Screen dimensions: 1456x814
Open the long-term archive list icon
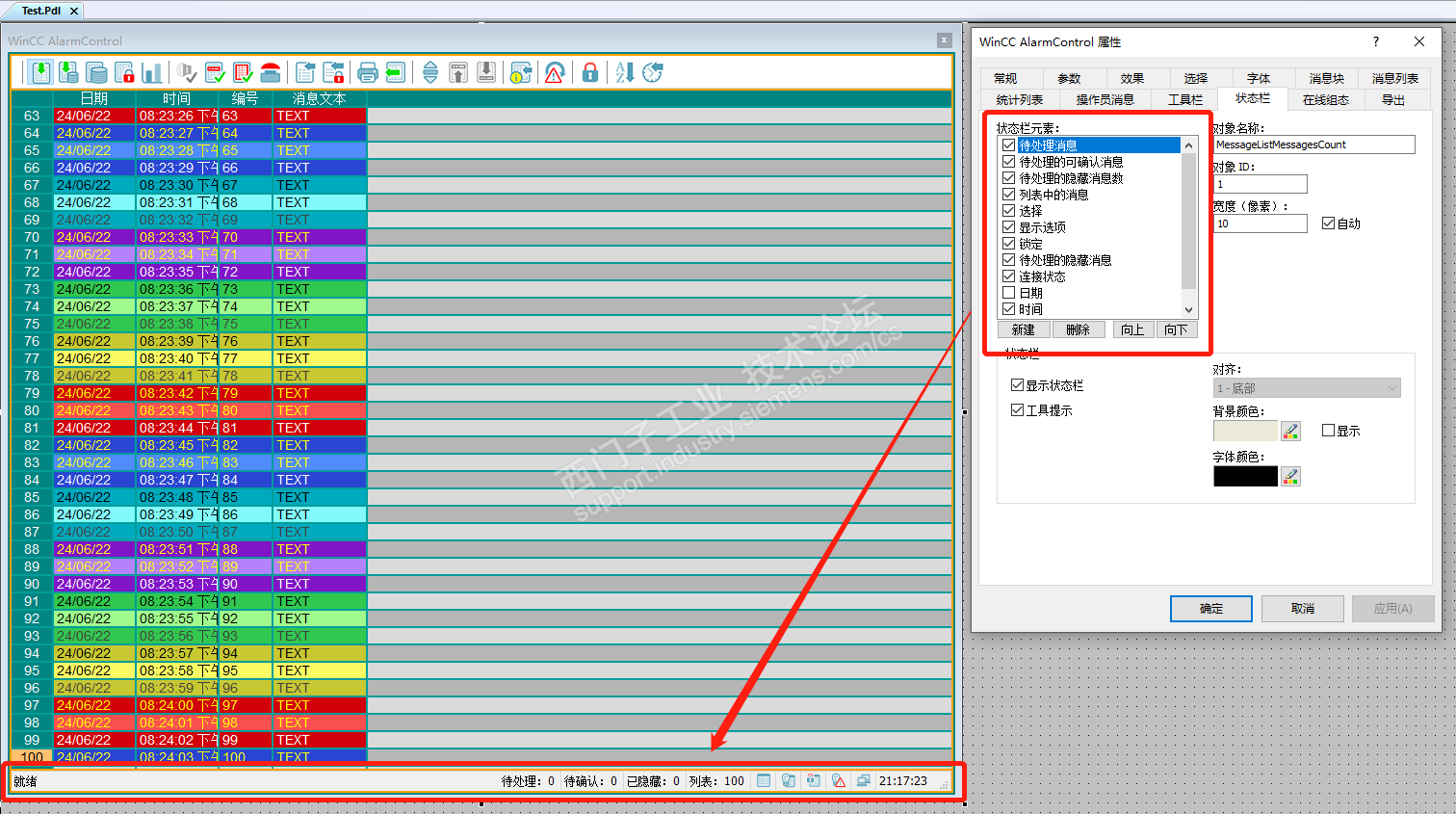coord(96,72)
